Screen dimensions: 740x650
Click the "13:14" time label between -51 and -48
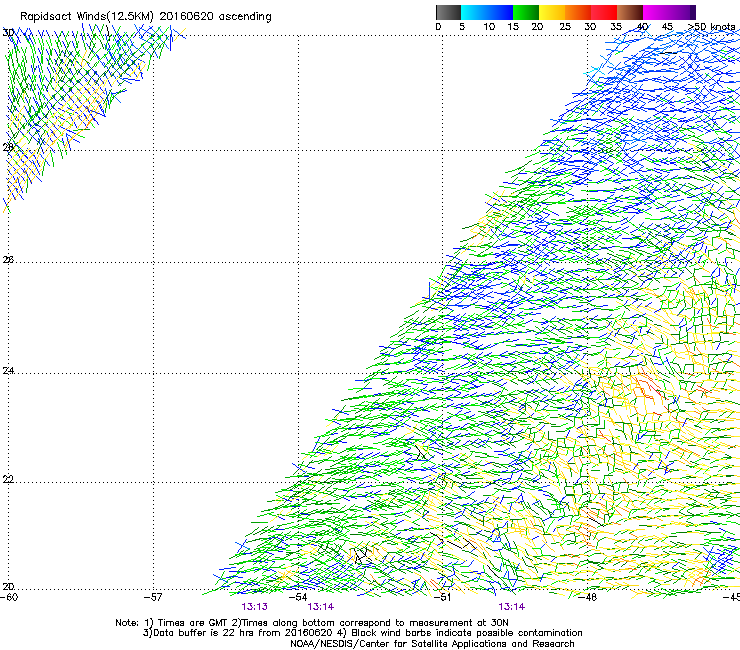[x=512, y=607]
